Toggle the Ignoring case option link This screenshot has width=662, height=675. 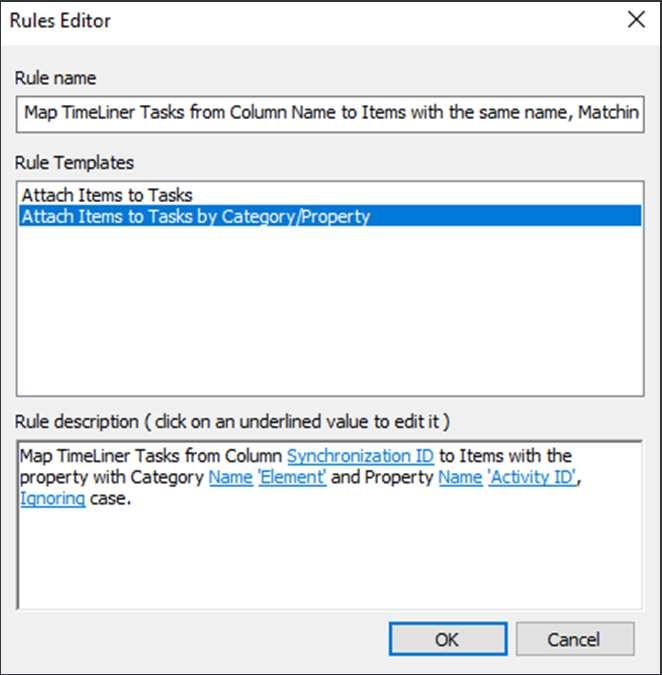[52, 499]
